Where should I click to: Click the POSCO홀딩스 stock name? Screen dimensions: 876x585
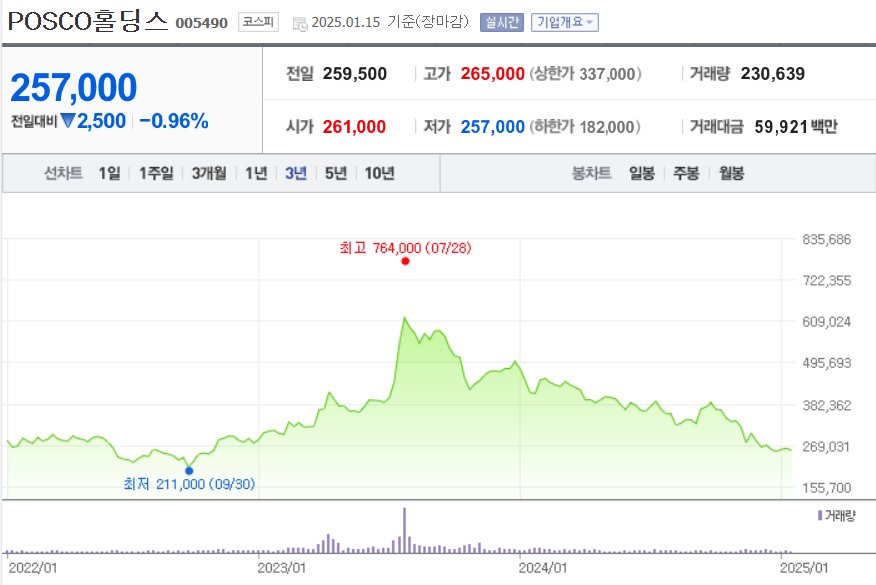(x=88, y=22)
